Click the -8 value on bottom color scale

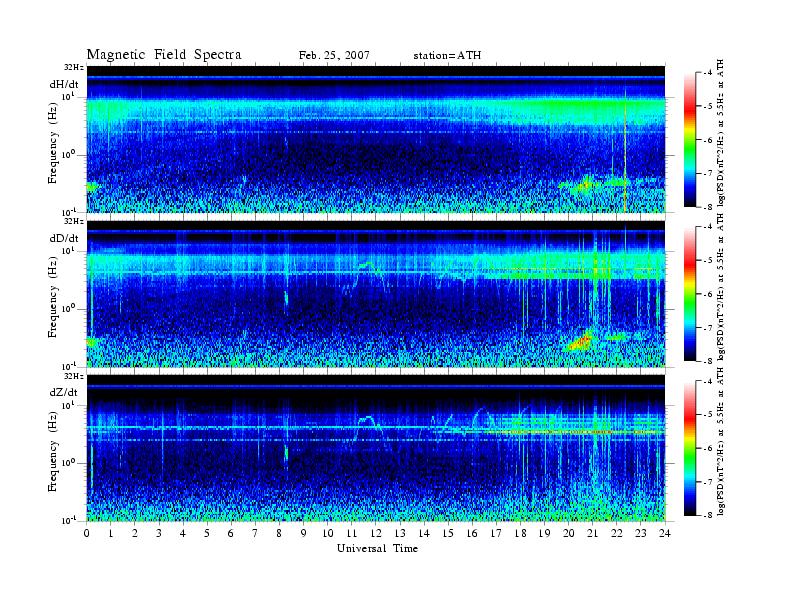click(708, 515)
